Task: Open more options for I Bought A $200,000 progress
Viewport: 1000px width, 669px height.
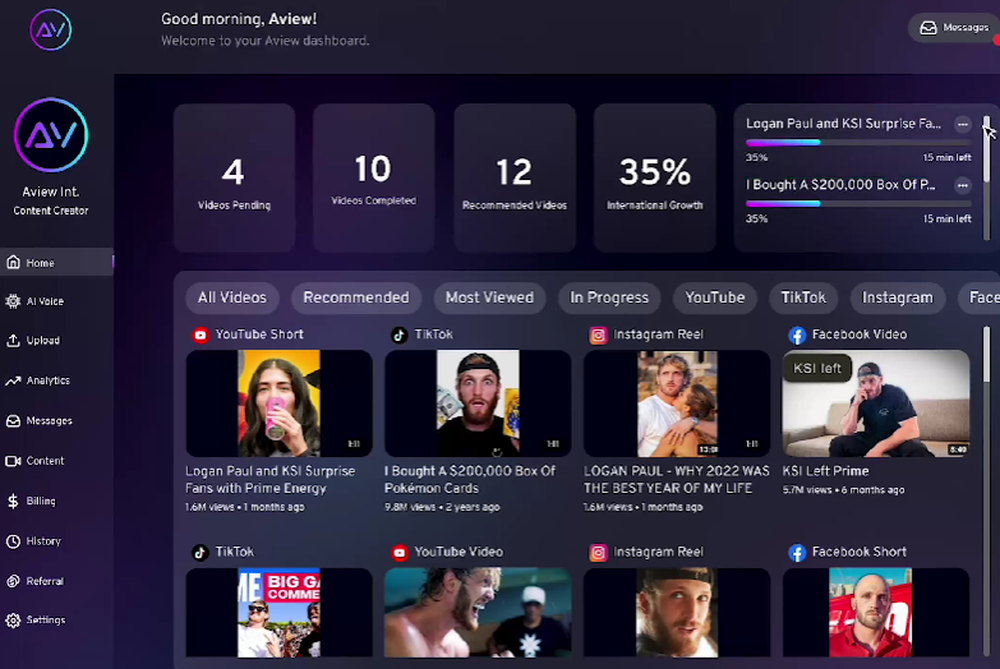Action: (x=963, y=186)
